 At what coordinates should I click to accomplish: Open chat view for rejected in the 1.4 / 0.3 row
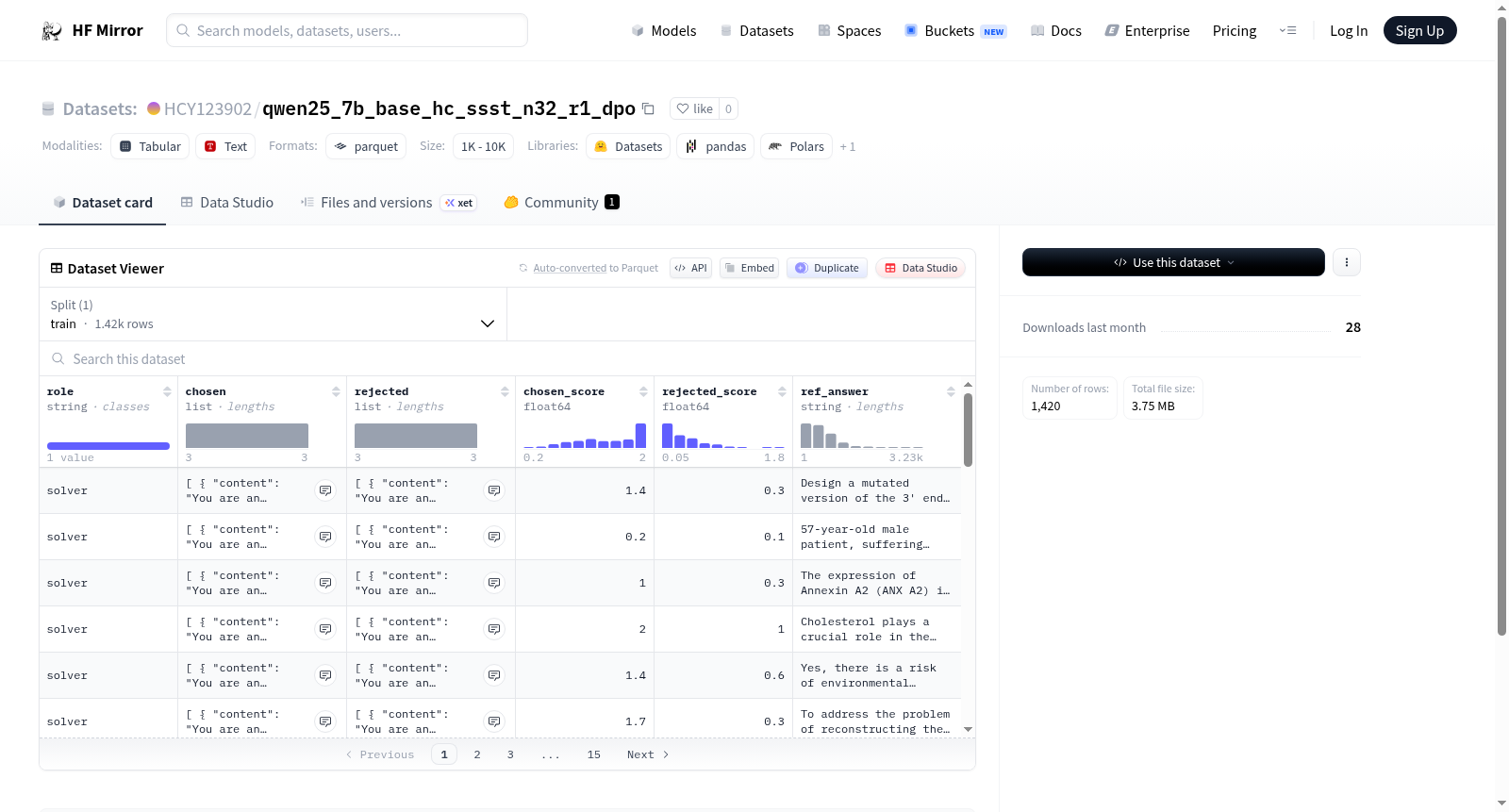tap(494, 490)
